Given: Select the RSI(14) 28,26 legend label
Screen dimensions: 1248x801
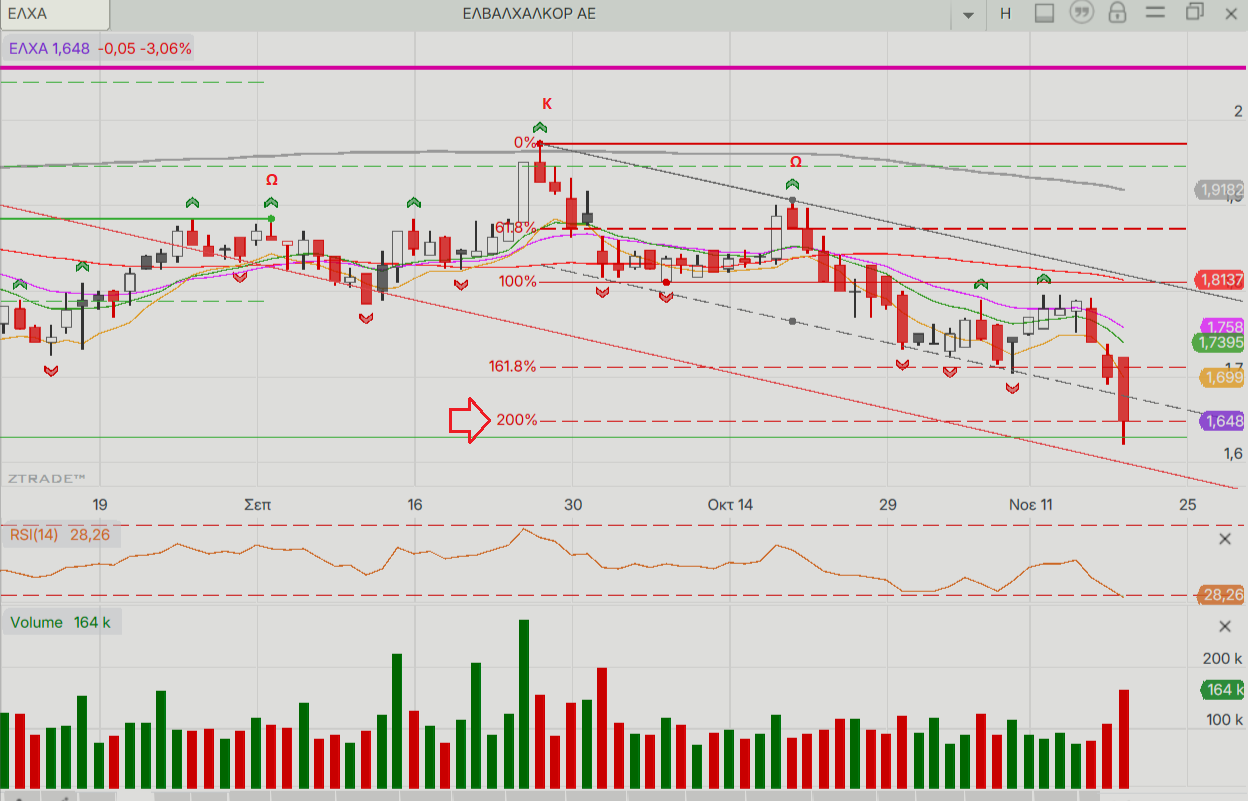Looking at the screenshot, I should pyautogui.click(x=62, y=535).
